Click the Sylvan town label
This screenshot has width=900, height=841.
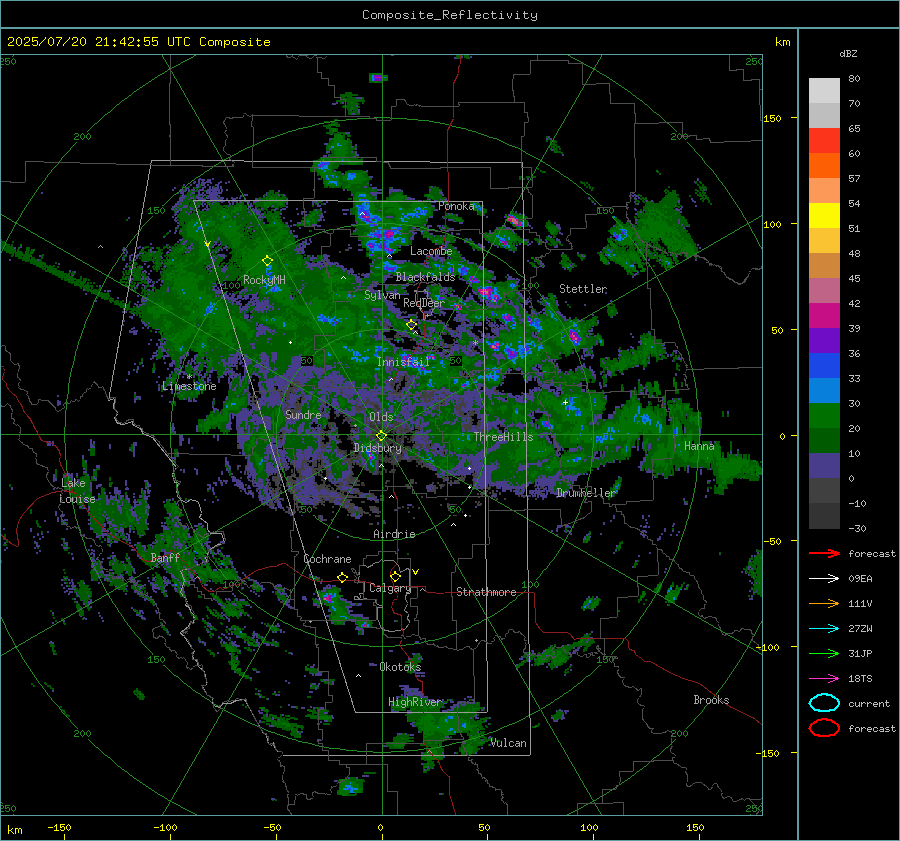(x=382, y=295)
